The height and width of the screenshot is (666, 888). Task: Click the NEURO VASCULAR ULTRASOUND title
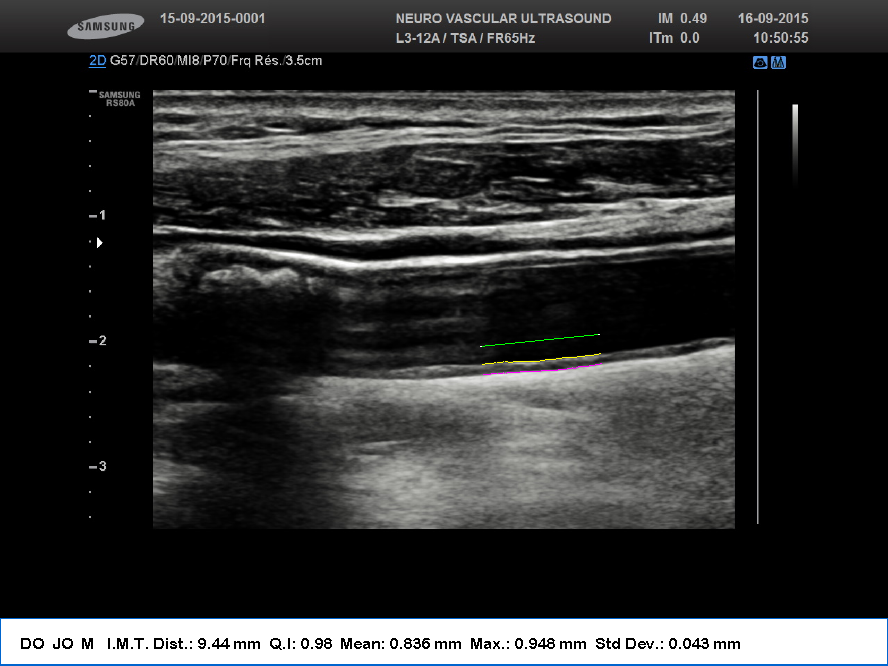point(503,19)
